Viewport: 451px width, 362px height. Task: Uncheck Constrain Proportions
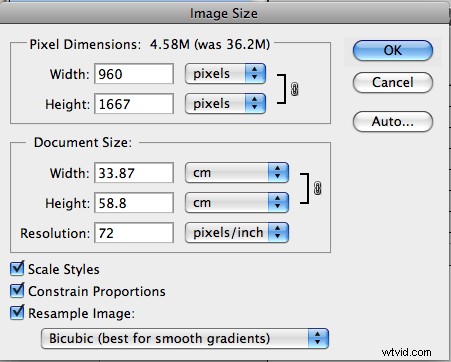click(17, 291)
